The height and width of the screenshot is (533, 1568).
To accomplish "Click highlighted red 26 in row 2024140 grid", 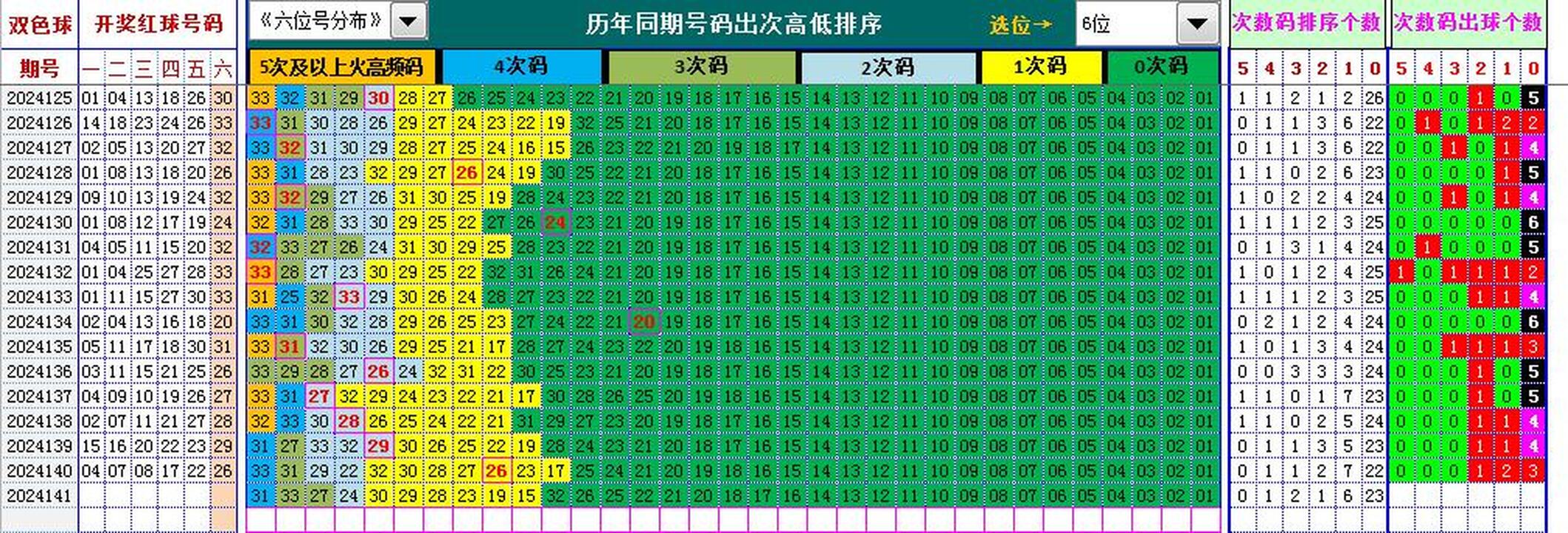I will point(496,470).
